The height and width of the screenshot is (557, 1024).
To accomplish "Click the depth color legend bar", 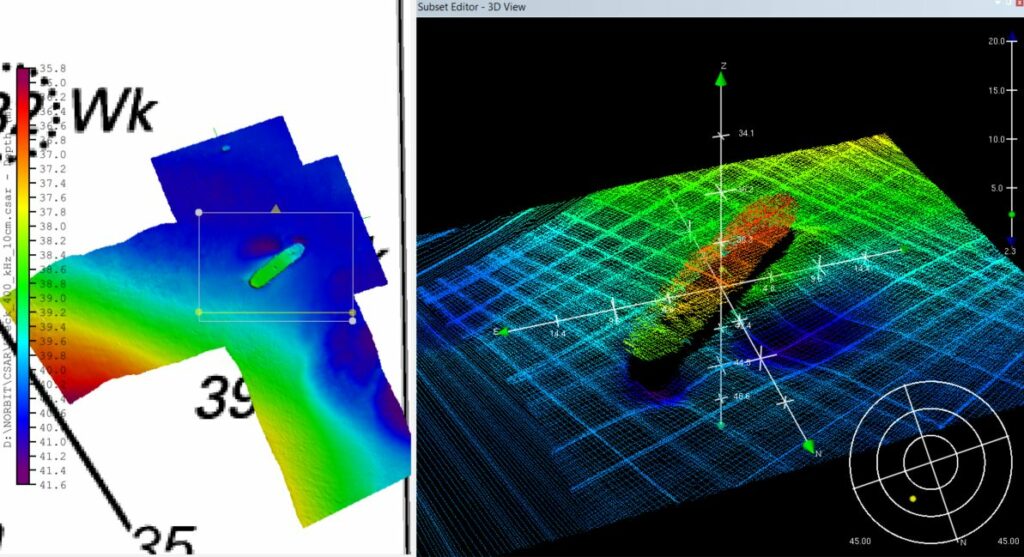I will (x=23, y=276).
